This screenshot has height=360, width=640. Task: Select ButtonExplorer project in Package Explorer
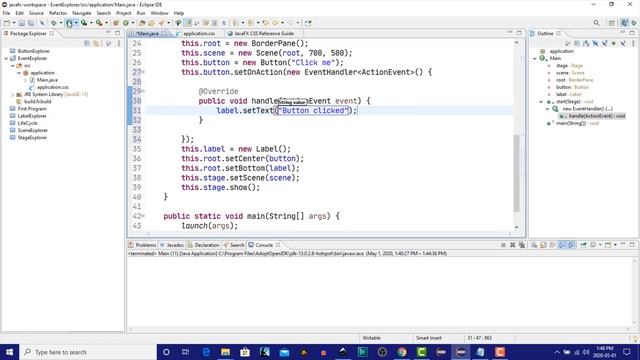click(x=33, y=51)
